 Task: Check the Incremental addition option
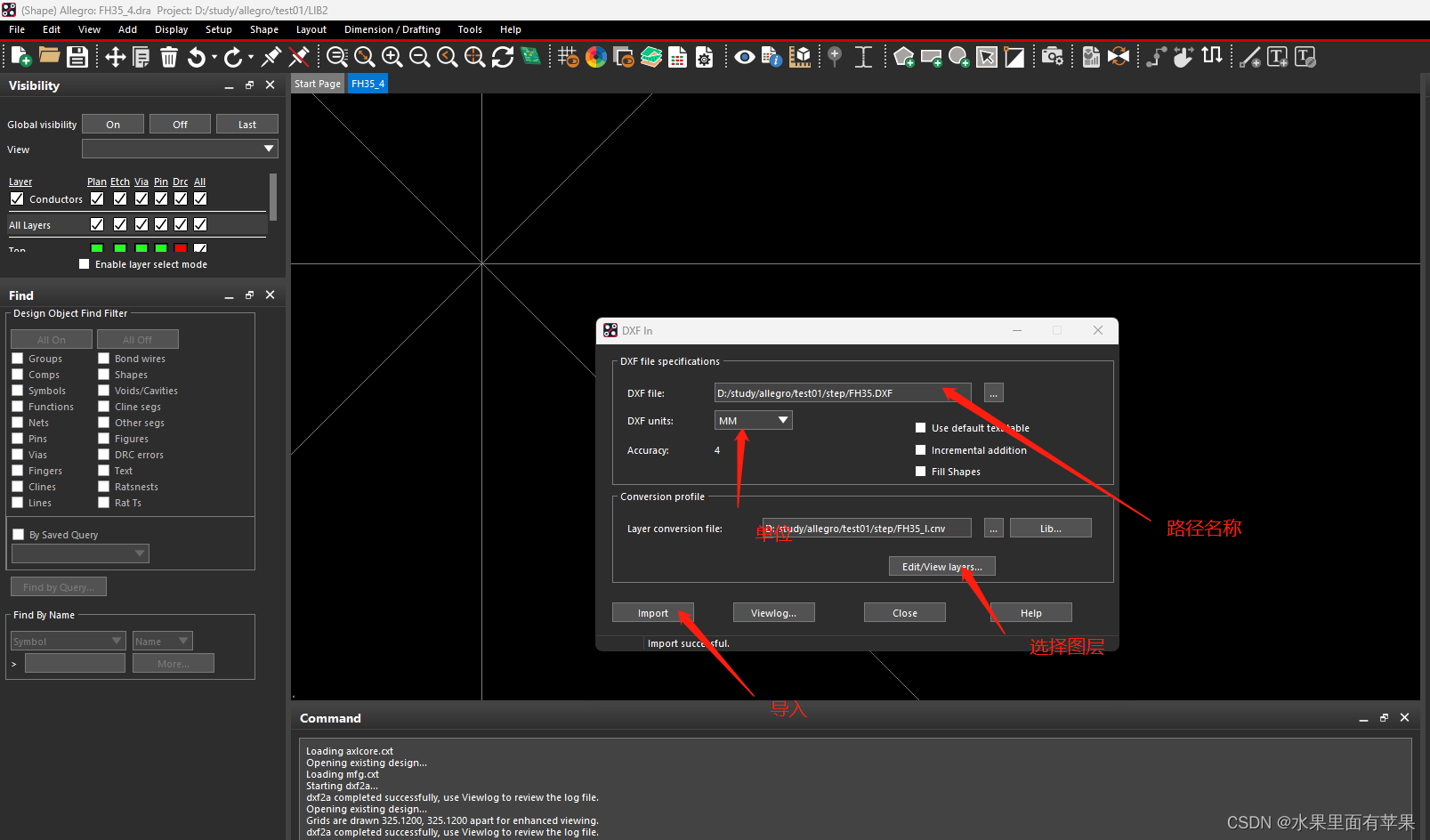coord(921,450)
